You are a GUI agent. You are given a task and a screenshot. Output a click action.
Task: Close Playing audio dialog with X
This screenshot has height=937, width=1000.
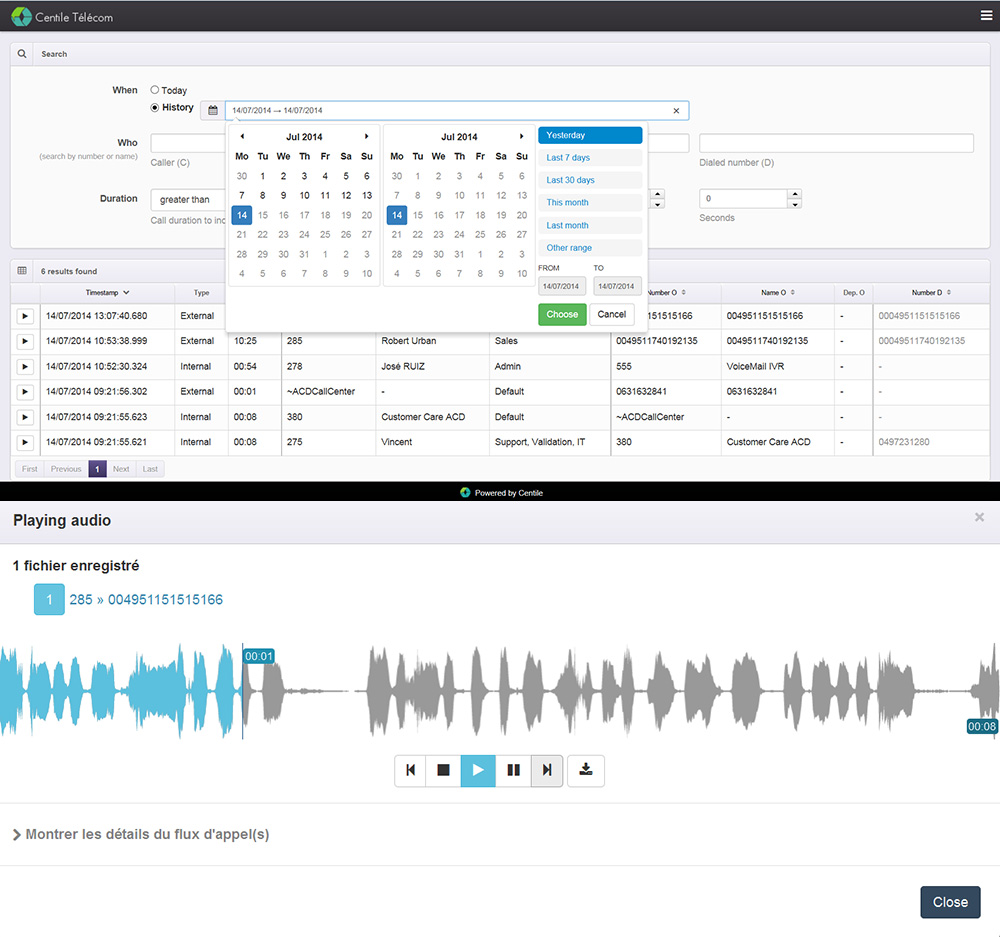[980, 517]
